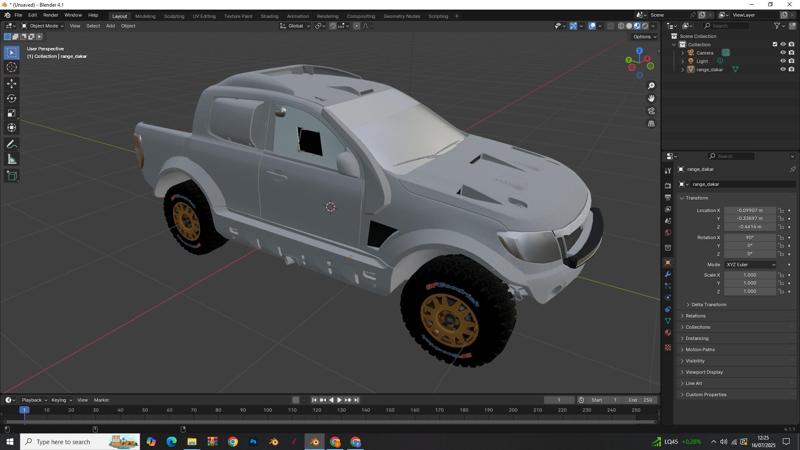Screen dimensions: 800x450
Task: Disable range_dakar in renders
Action: point(791,69)
